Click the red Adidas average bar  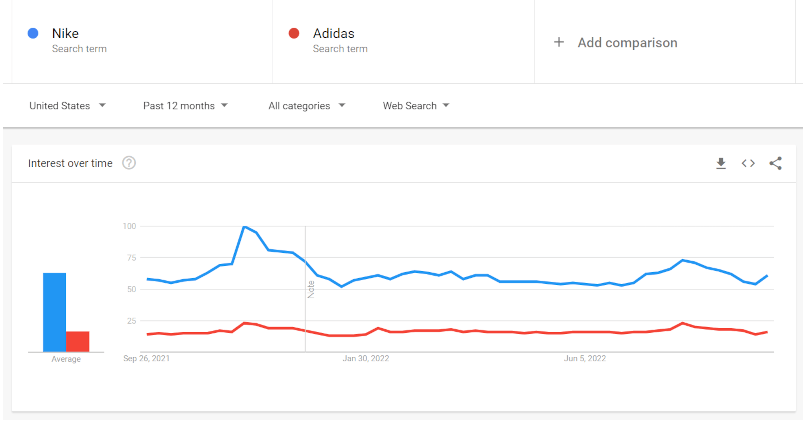click(78, 341)
